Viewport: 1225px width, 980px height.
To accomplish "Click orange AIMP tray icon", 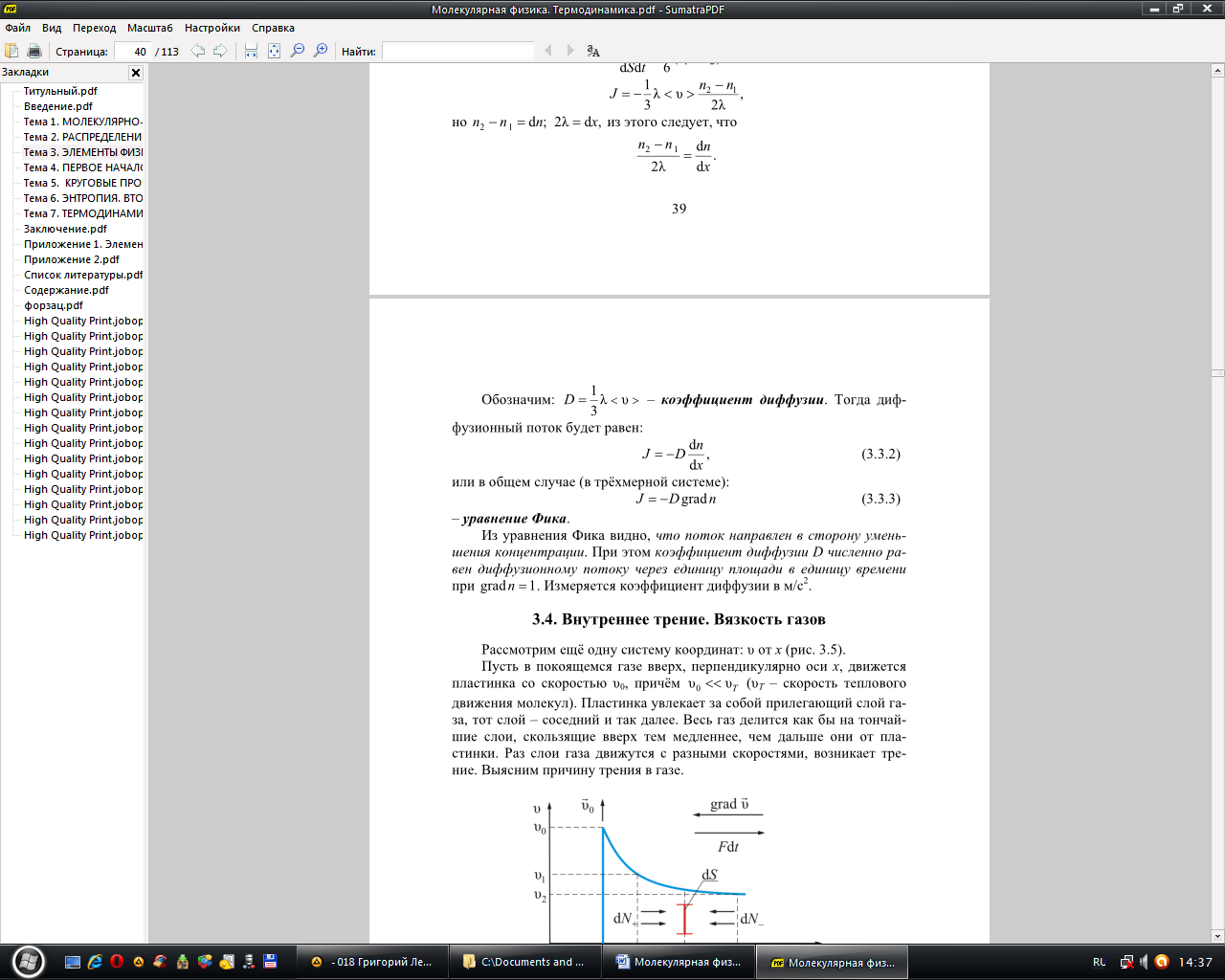I will tap(1161, 962).
